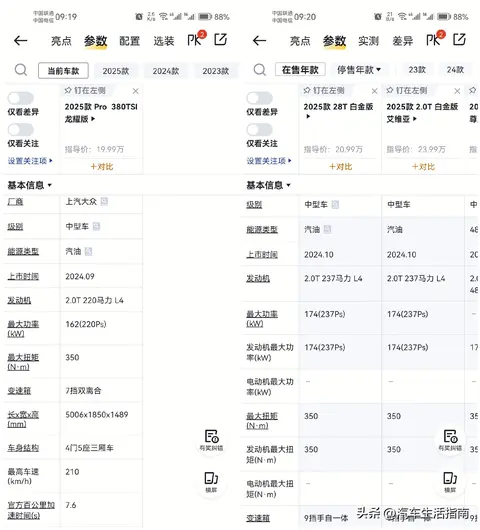Screen dimensions: 480x530
Task: Add 28T 白金版 to comparison via +对比
Action: pyautogui.click(x=340, y=166)
